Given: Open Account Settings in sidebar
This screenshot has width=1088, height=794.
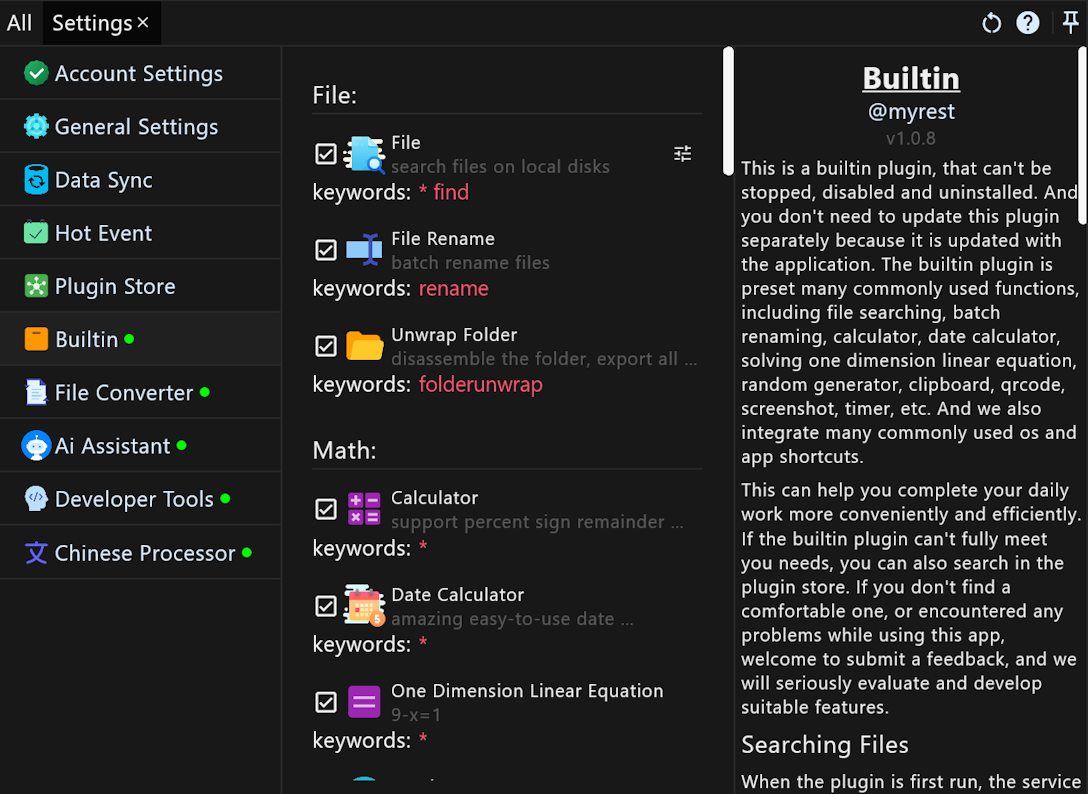Looking at the screenshot, I should [x=139, y=74].
